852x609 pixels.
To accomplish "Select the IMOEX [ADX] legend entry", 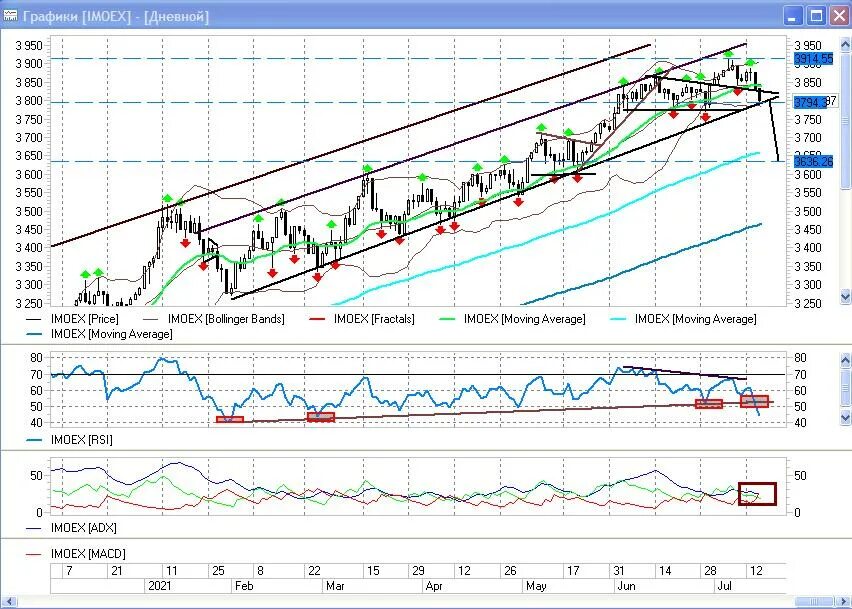I will point(71,528).
